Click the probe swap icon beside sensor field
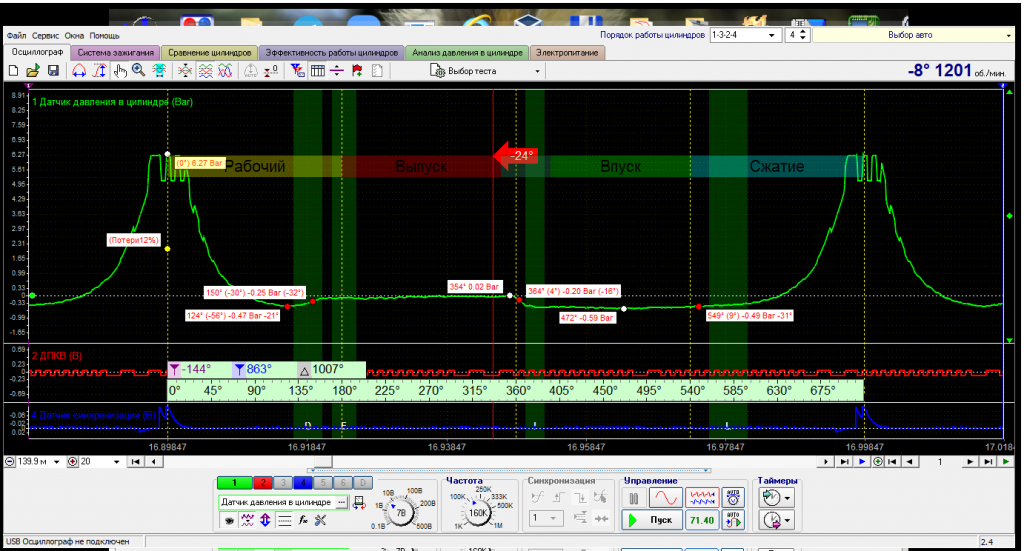The height and width of the screenshot is (551, 1024). pyautogui.click(x=359, y=503)
